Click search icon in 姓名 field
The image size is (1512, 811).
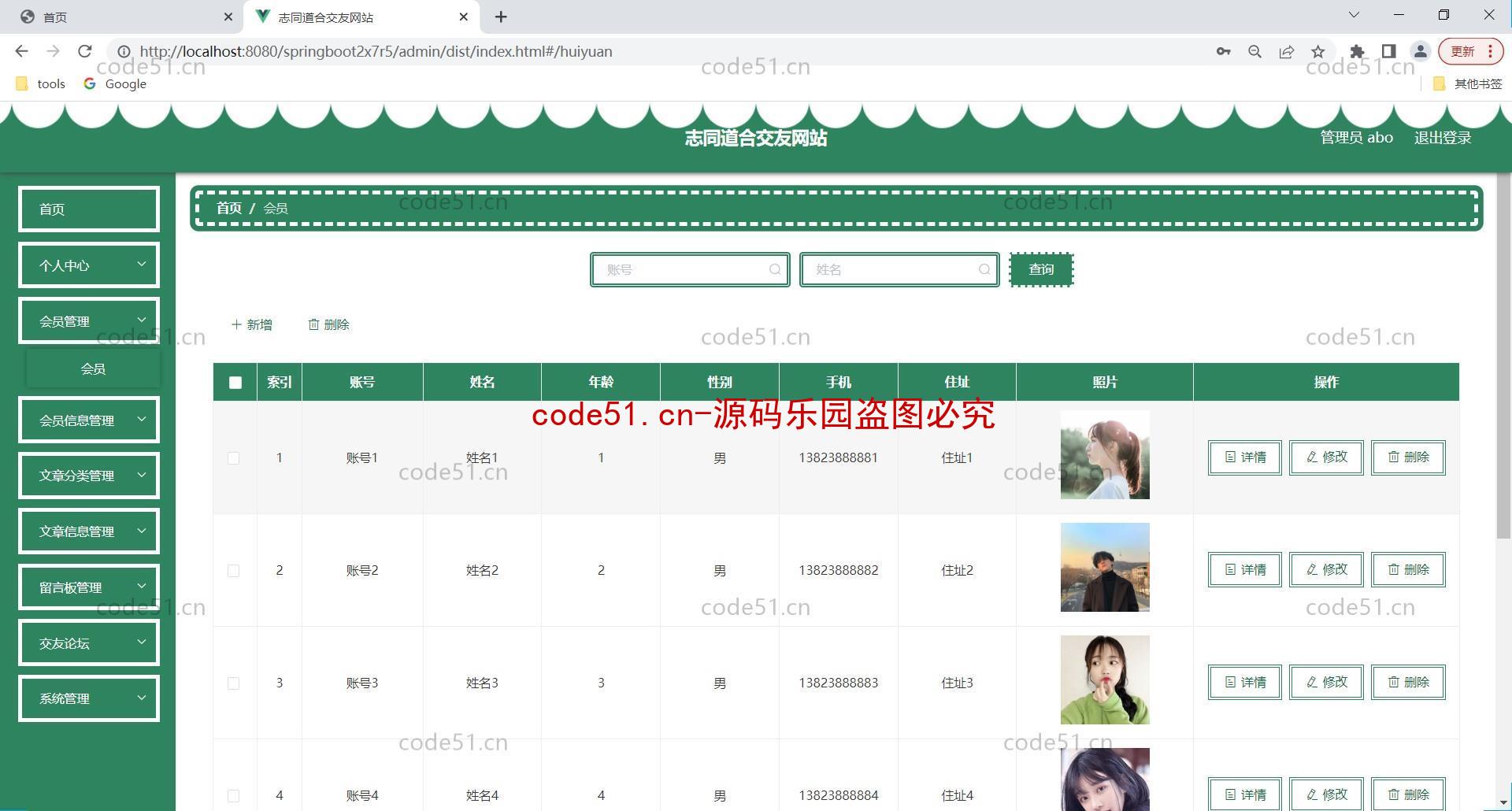click(x=984, y=269)
